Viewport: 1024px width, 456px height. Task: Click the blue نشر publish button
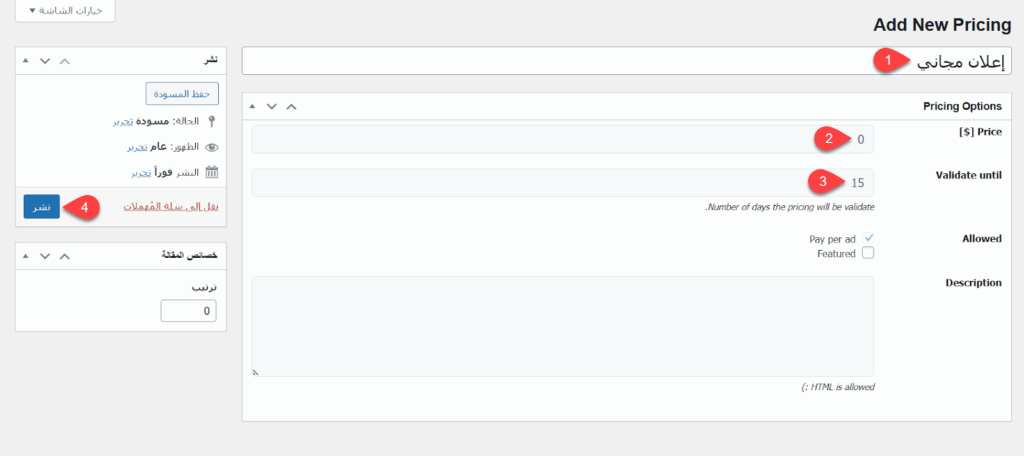(41, 207)
